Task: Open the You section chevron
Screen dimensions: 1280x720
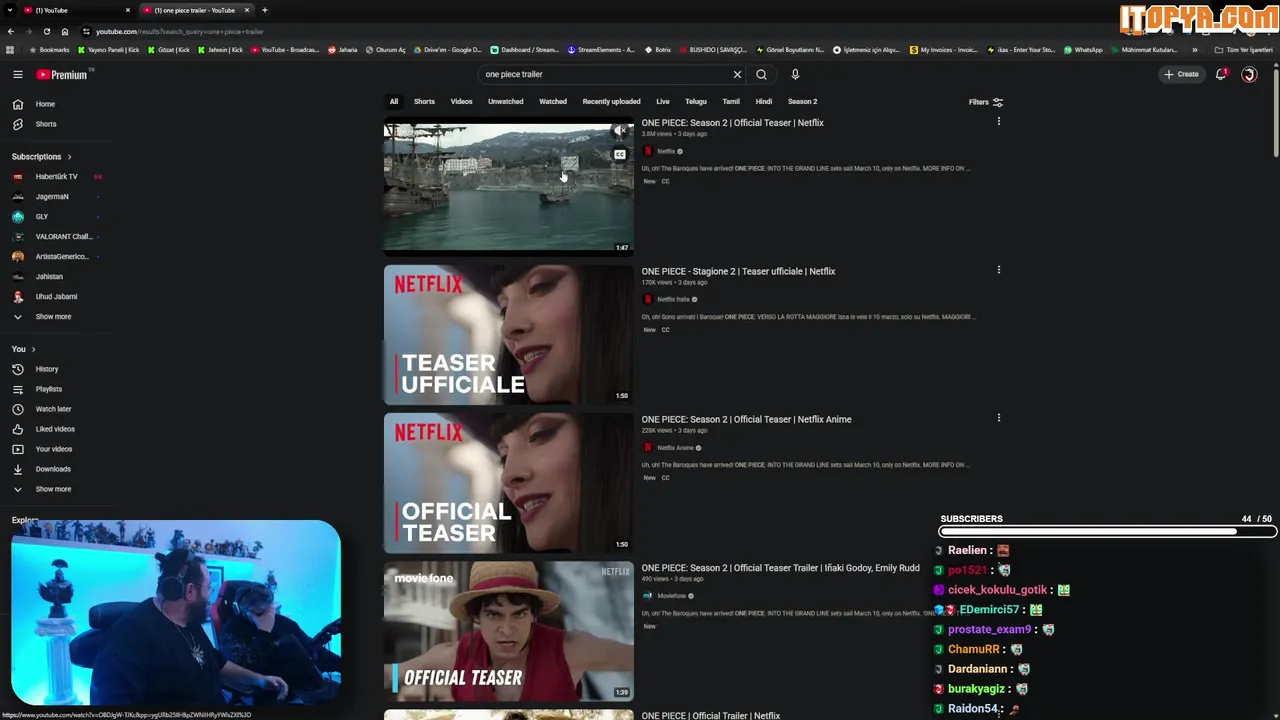Action: pyautogui.click(x=33, y=349)
